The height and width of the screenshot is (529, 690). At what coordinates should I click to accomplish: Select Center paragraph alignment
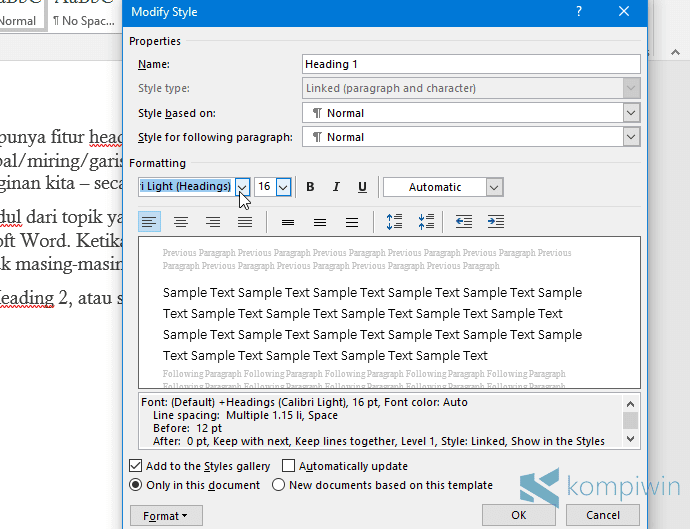coord(181,221)
